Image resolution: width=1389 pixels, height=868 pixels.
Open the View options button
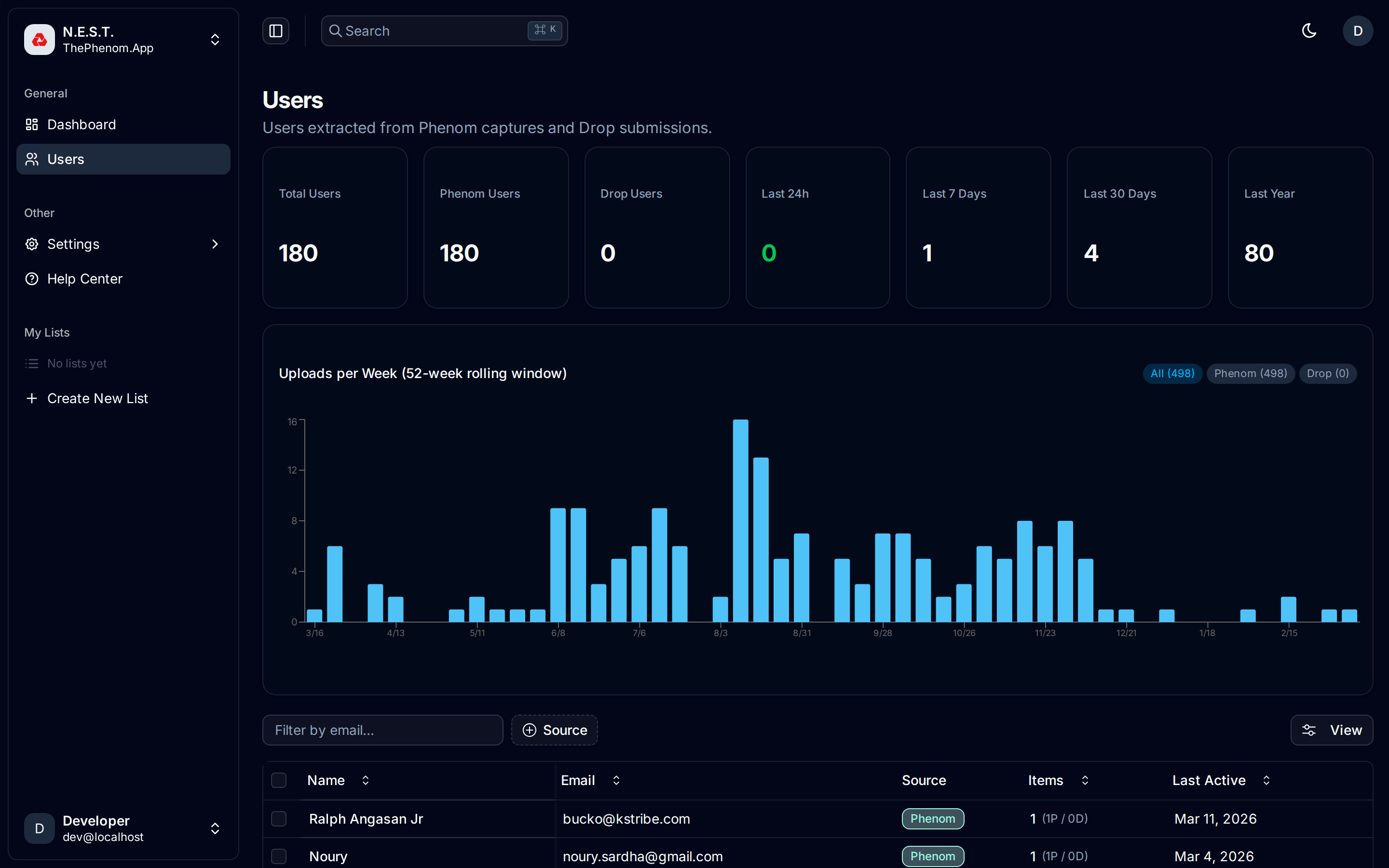[x=1332, y=730]
